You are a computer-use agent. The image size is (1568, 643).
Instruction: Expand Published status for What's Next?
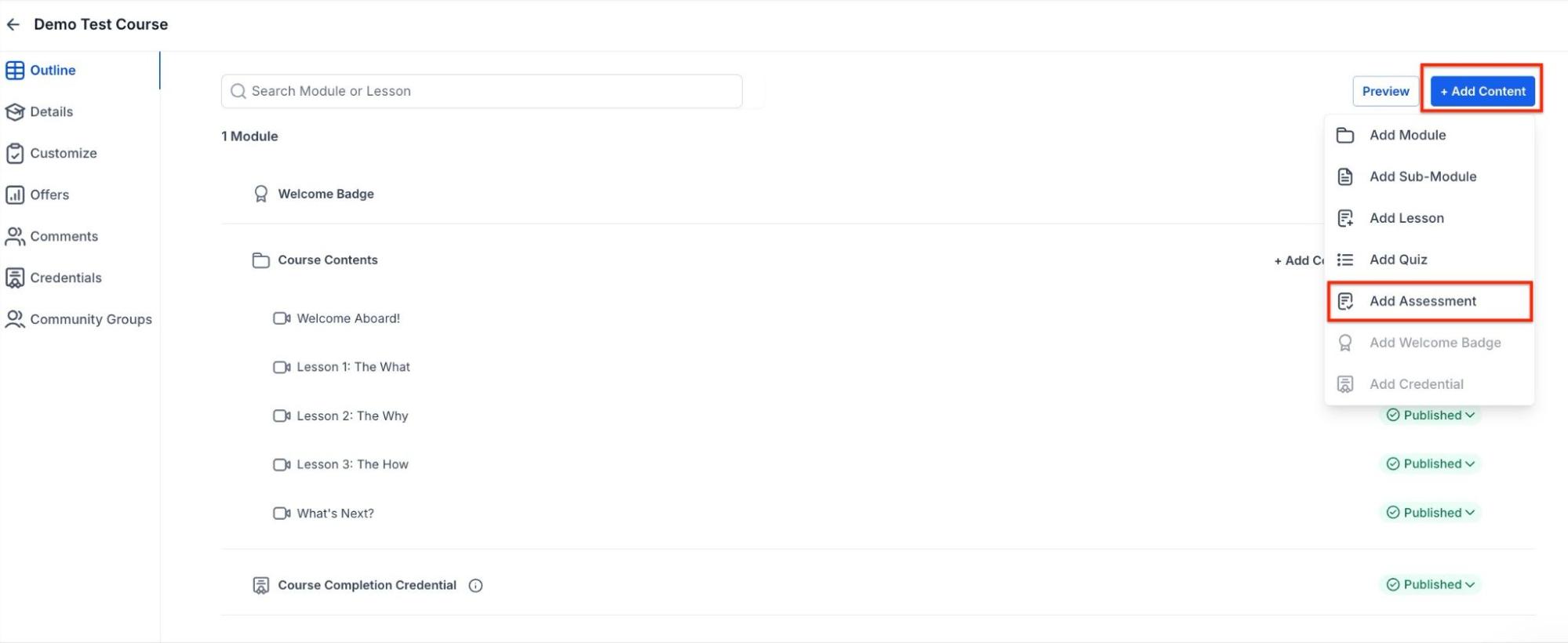coord(1431,513)
